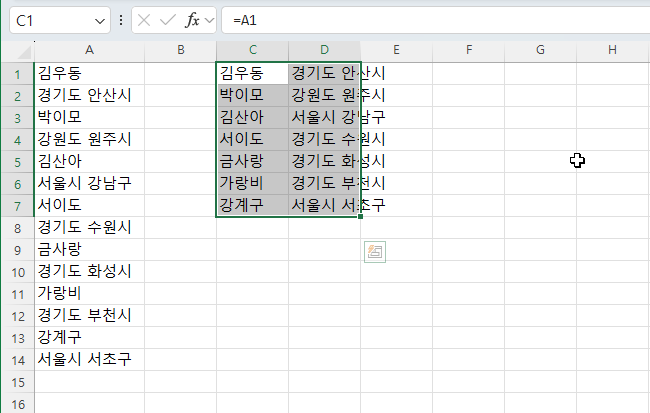The height and width of the screenshot is (413, 650).
Task: Click cell A10 containing 경기도 화성시
Action: click(90, 272)
